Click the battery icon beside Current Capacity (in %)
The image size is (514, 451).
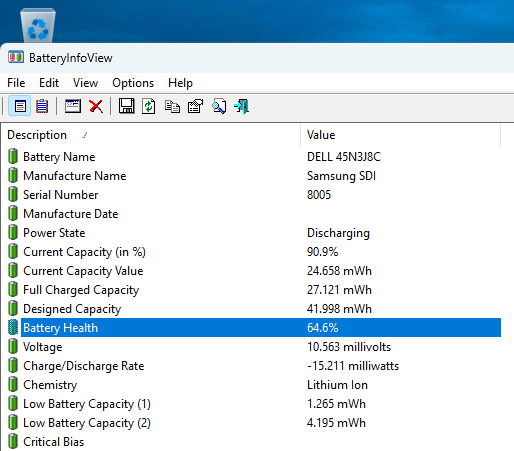pos(13,251)
